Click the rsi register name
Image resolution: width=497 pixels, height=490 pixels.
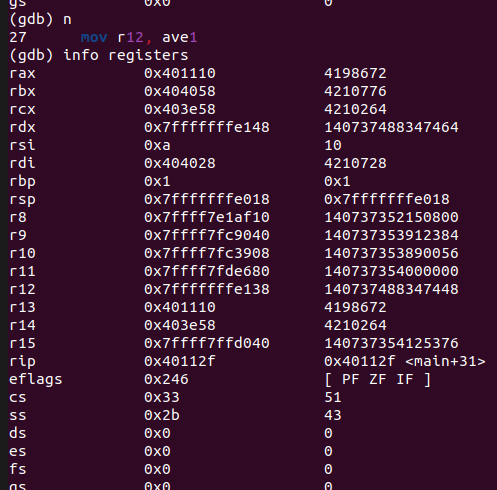tap(22, 145)
